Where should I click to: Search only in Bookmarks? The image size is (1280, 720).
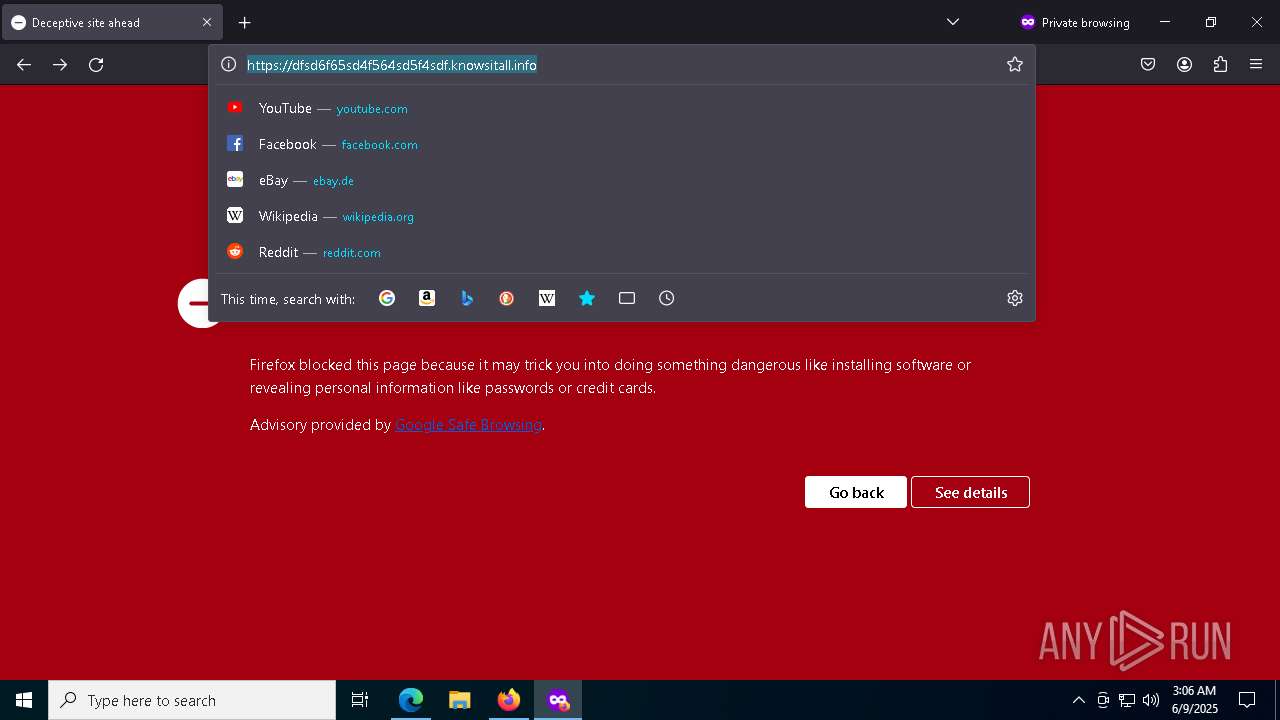[587, 298]
